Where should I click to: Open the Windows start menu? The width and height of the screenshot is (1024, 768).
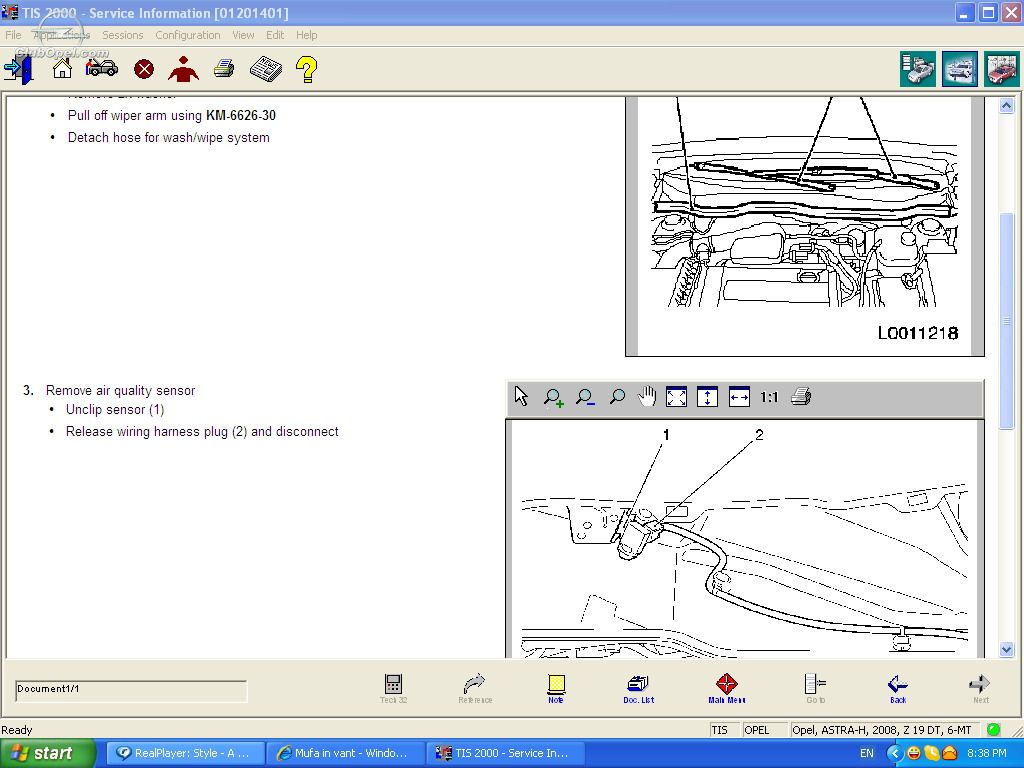point(48,753)
